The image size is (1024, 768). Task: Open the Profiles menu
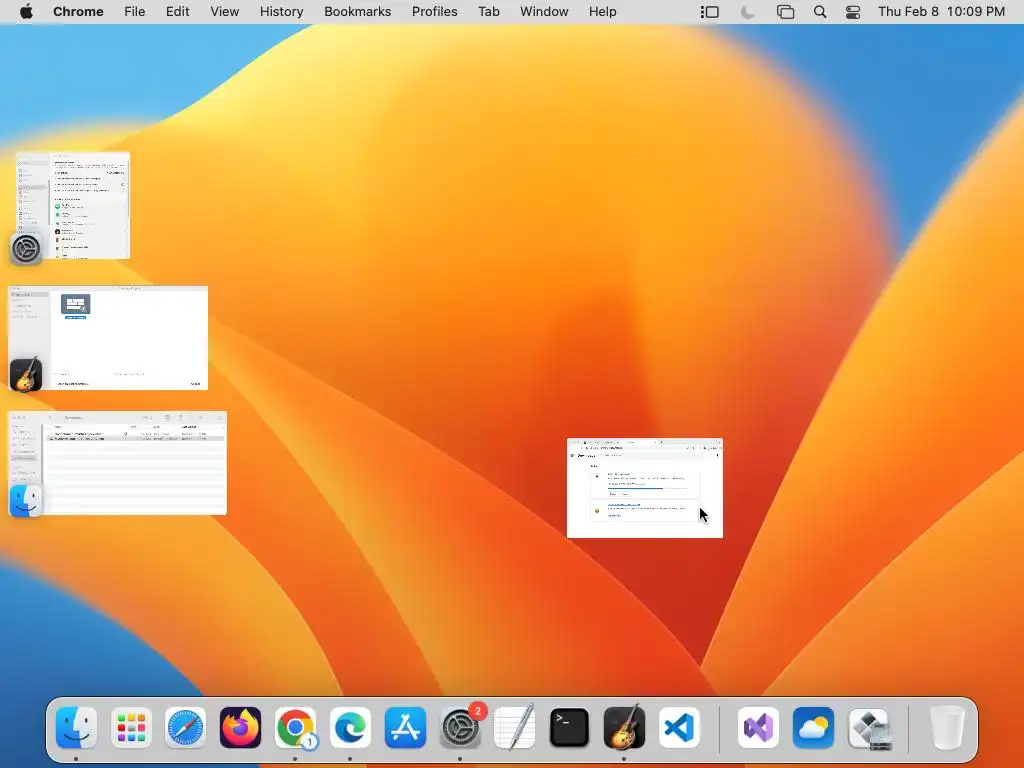coord(434,12)
